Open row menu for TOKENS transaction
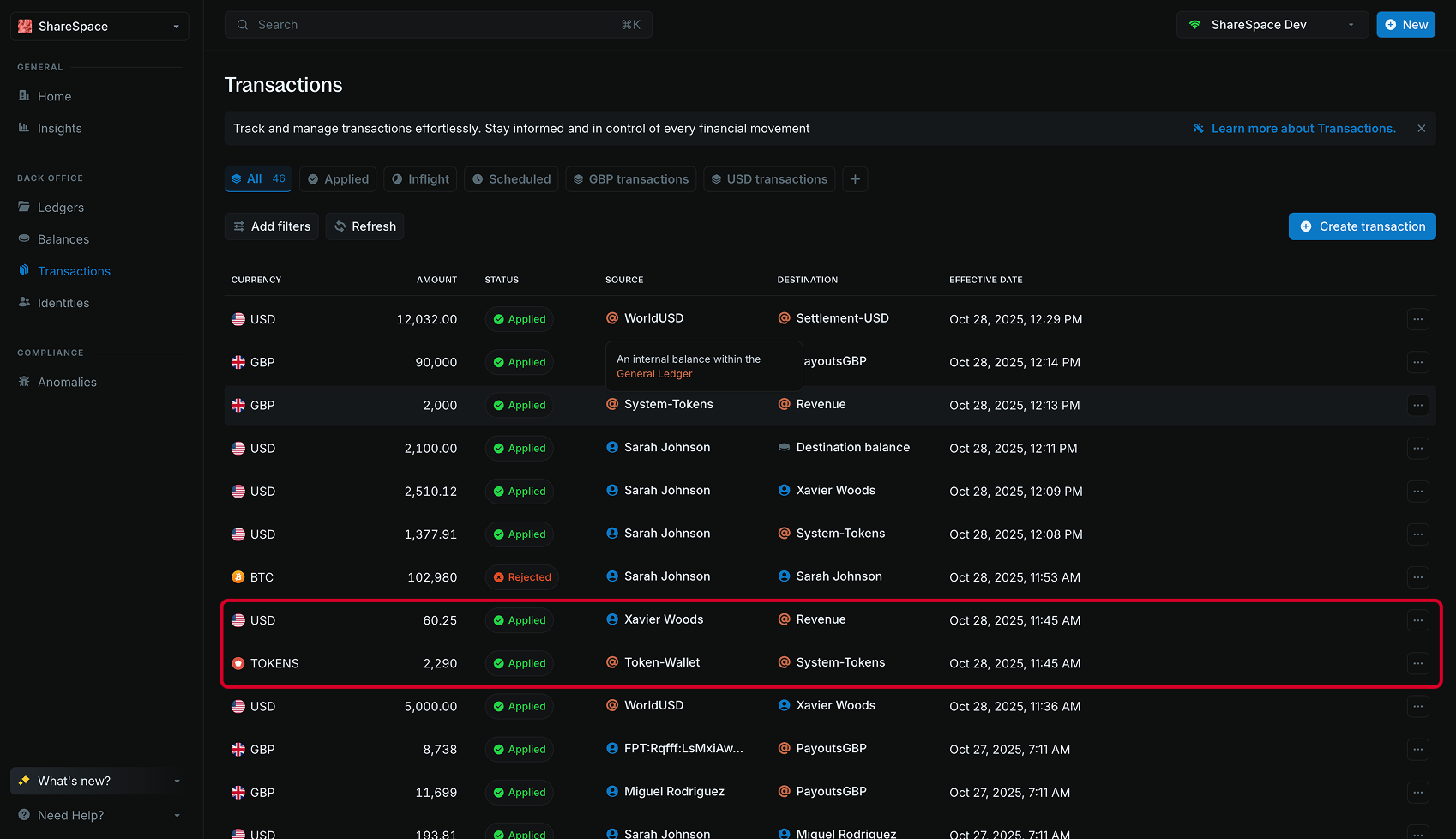1456x839 pixels. (x=1418, y=663)
